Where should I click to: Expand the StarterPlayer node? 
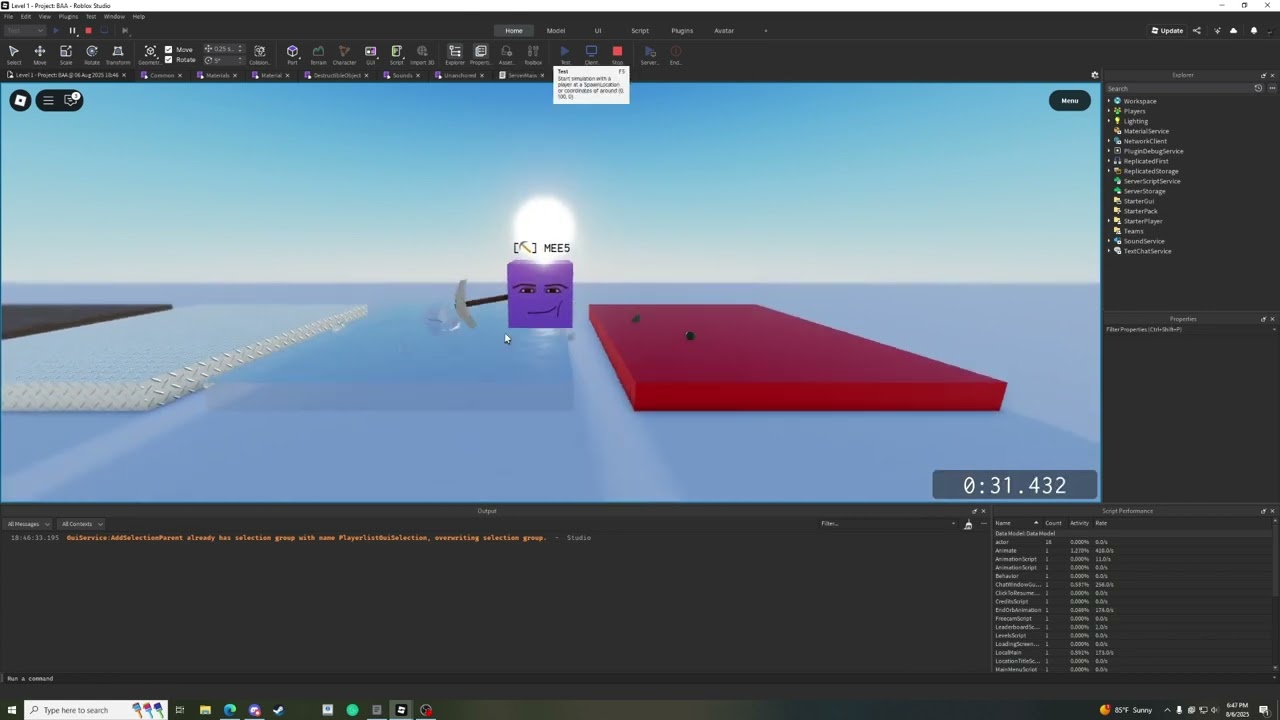point(1109,221)
